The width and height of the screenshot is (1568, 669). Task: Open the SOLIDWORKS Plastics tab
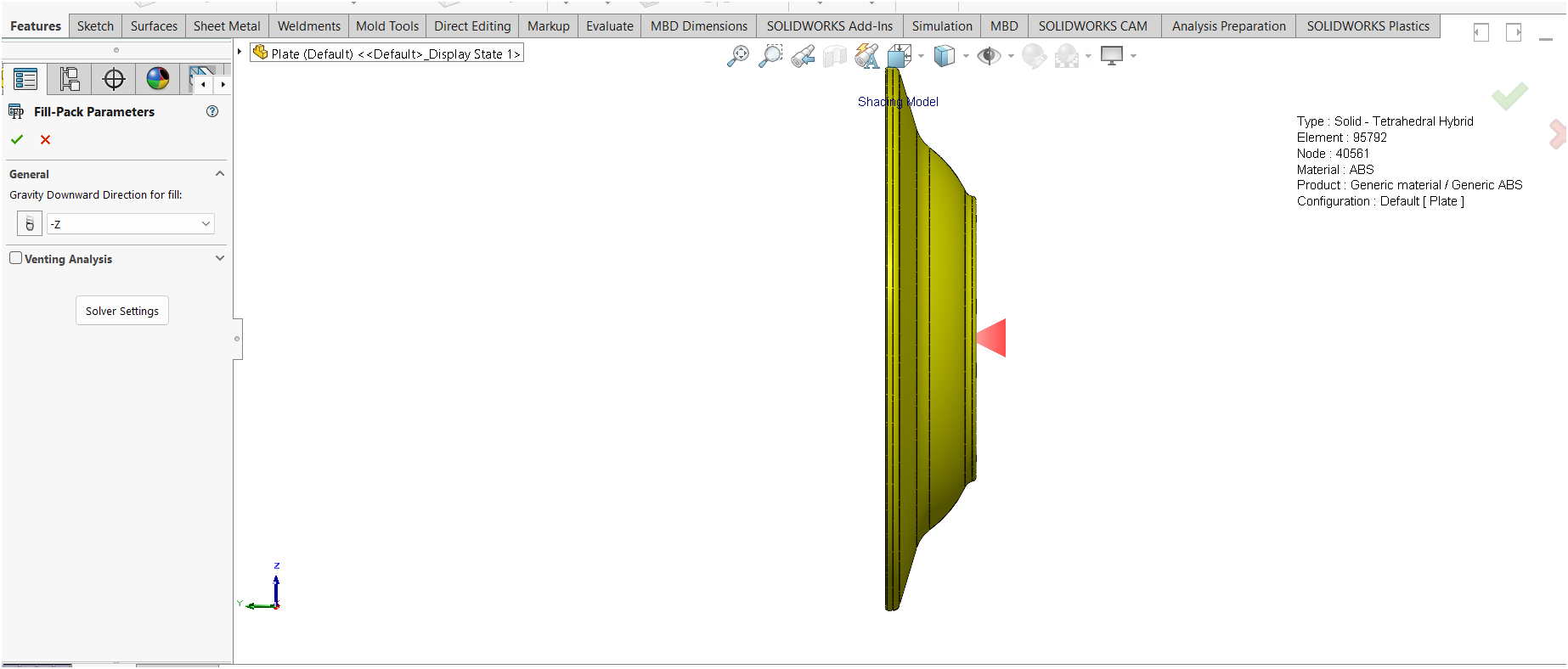(x=1368, y=26)
